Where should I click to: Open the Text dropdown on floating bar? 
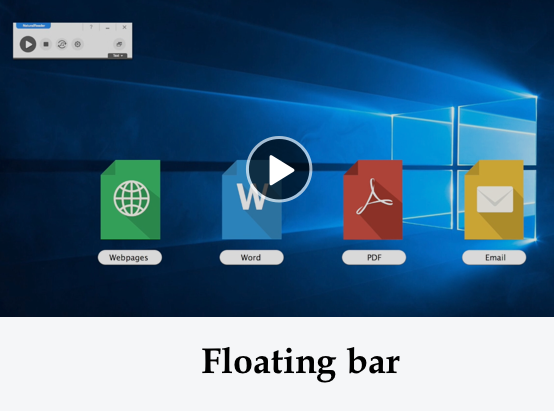pos(117,55)
